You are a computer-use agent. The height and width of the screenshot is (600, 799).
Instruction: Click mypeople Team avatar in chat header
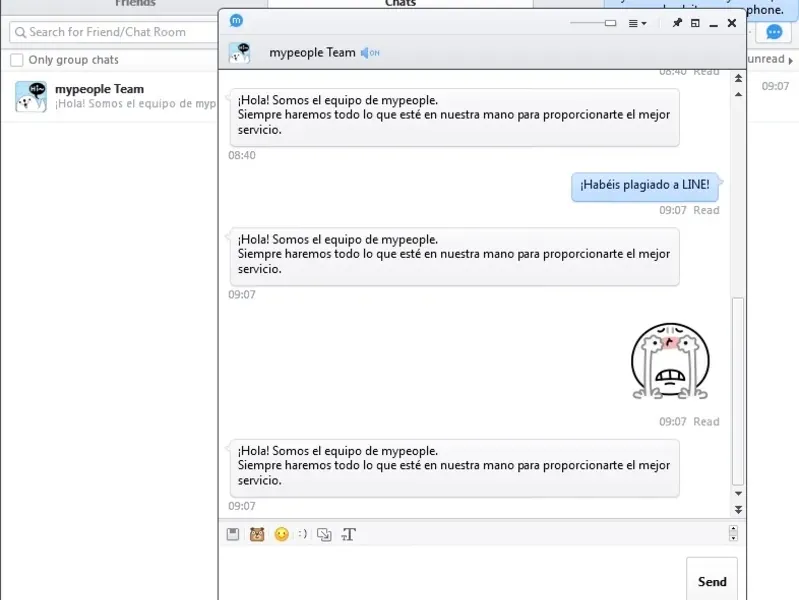[x=239, y=53]
